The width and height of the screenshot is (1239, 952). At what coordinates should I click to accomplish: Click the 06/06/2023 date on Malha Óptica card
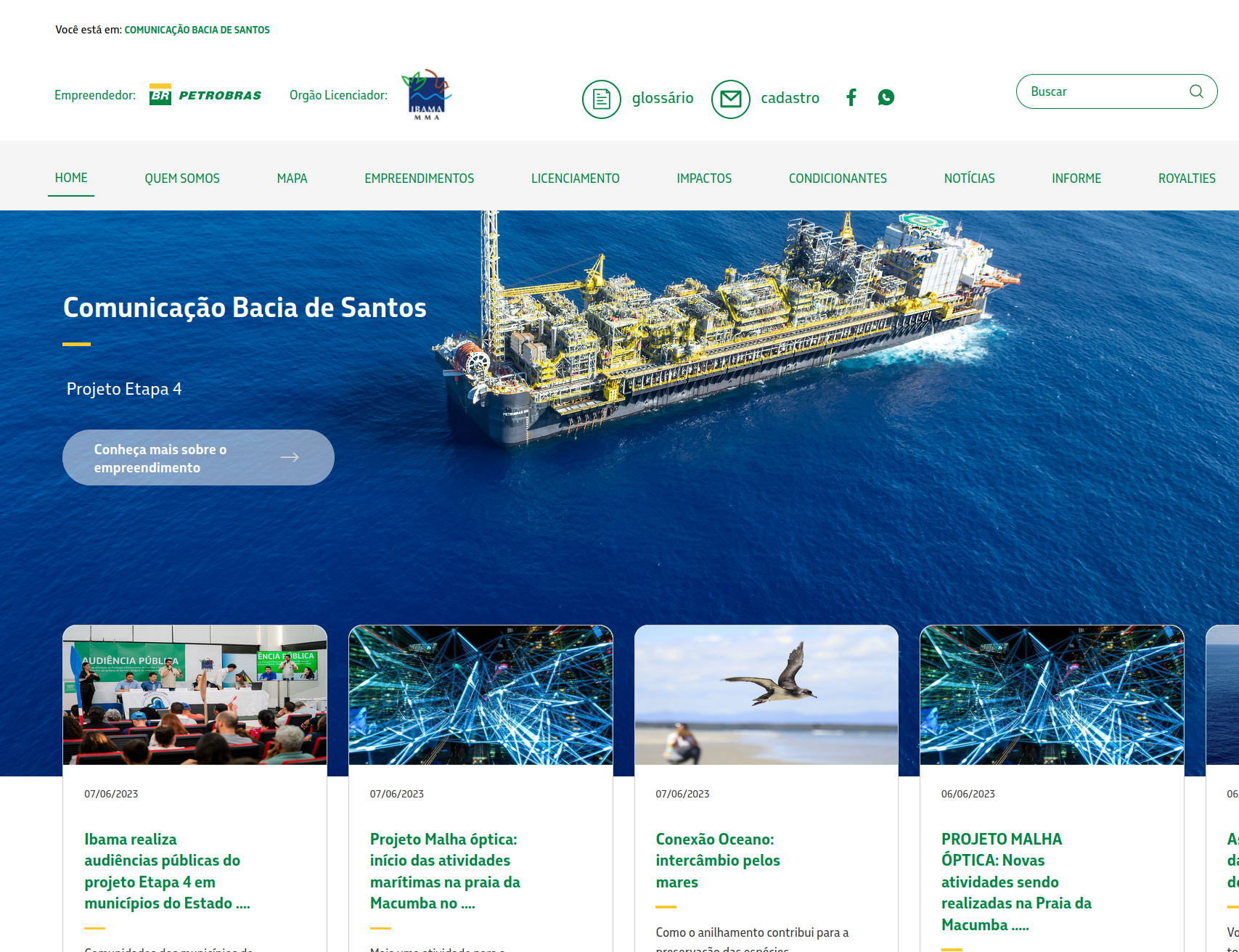pos(968,794)
